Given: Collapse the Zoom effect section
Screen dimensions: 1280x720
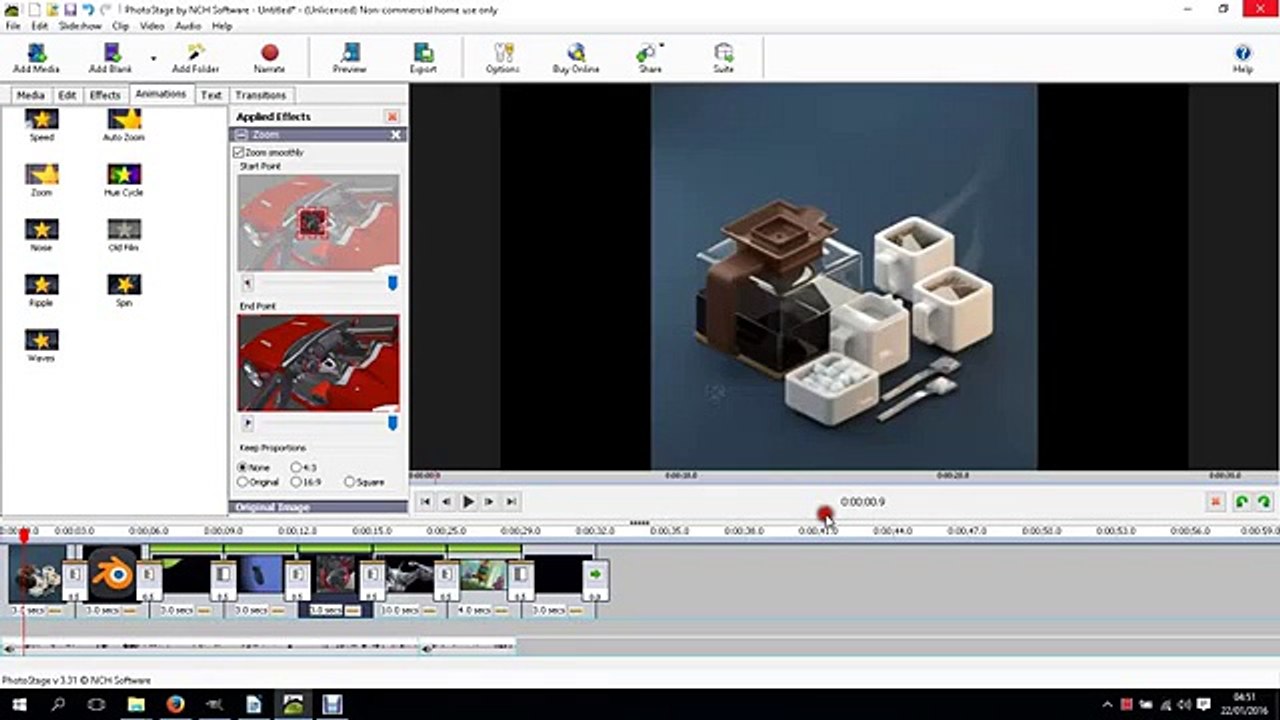Looking at the screenshot, I should pyautogui.click(x=241, y=134).
